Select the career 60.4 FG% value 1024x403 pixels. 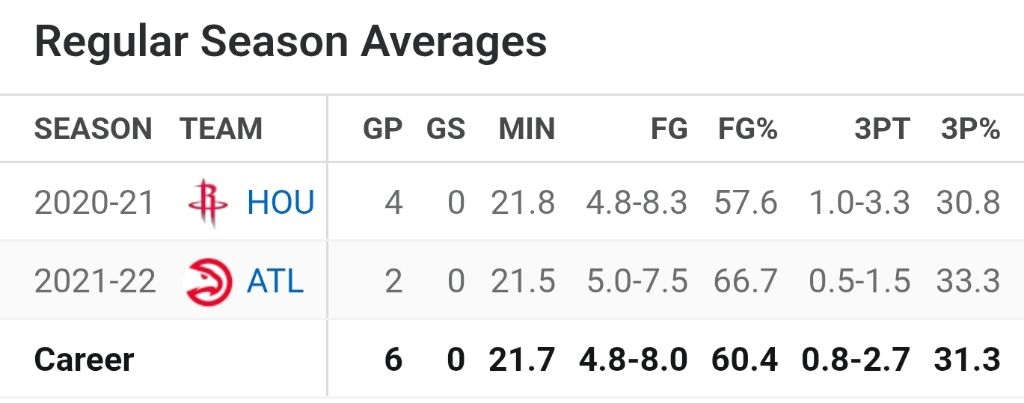[744, 360]
